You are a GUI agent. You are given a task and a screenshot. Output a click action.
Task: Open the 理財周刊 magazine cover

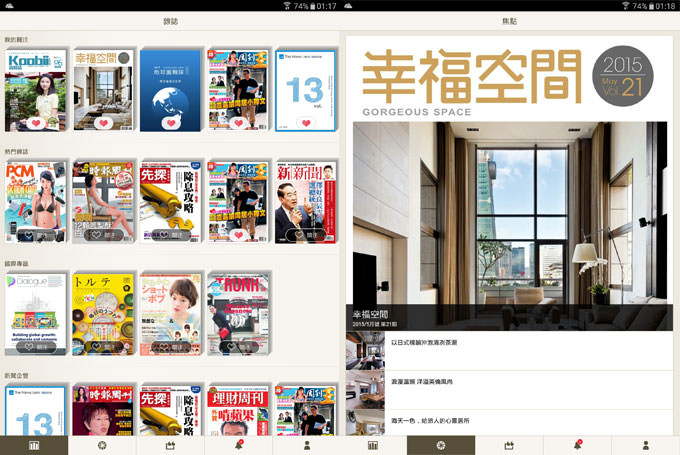tap(238, 410)
